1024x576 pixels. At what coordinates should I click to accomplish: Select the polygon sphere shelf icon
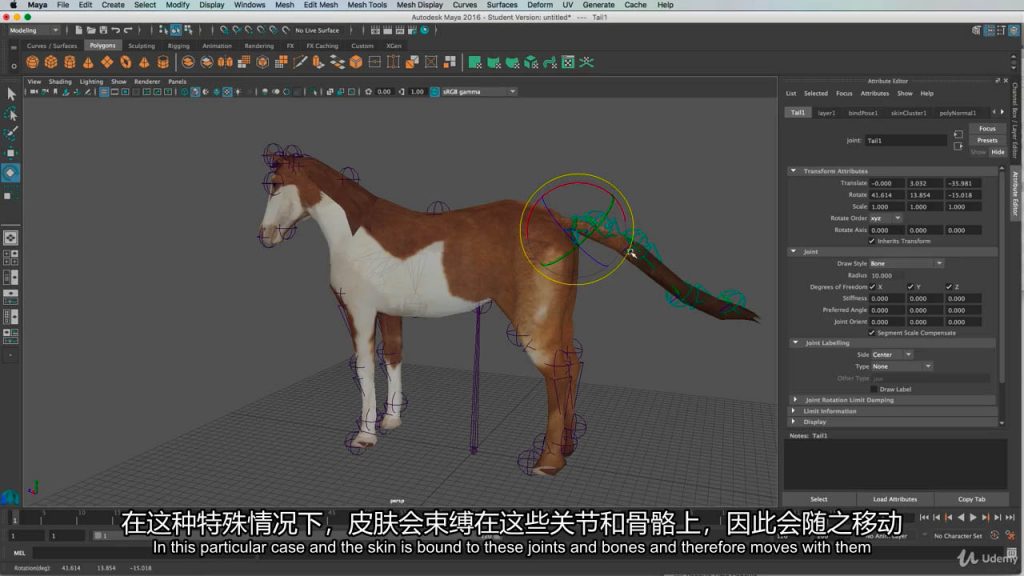[32, 62]
